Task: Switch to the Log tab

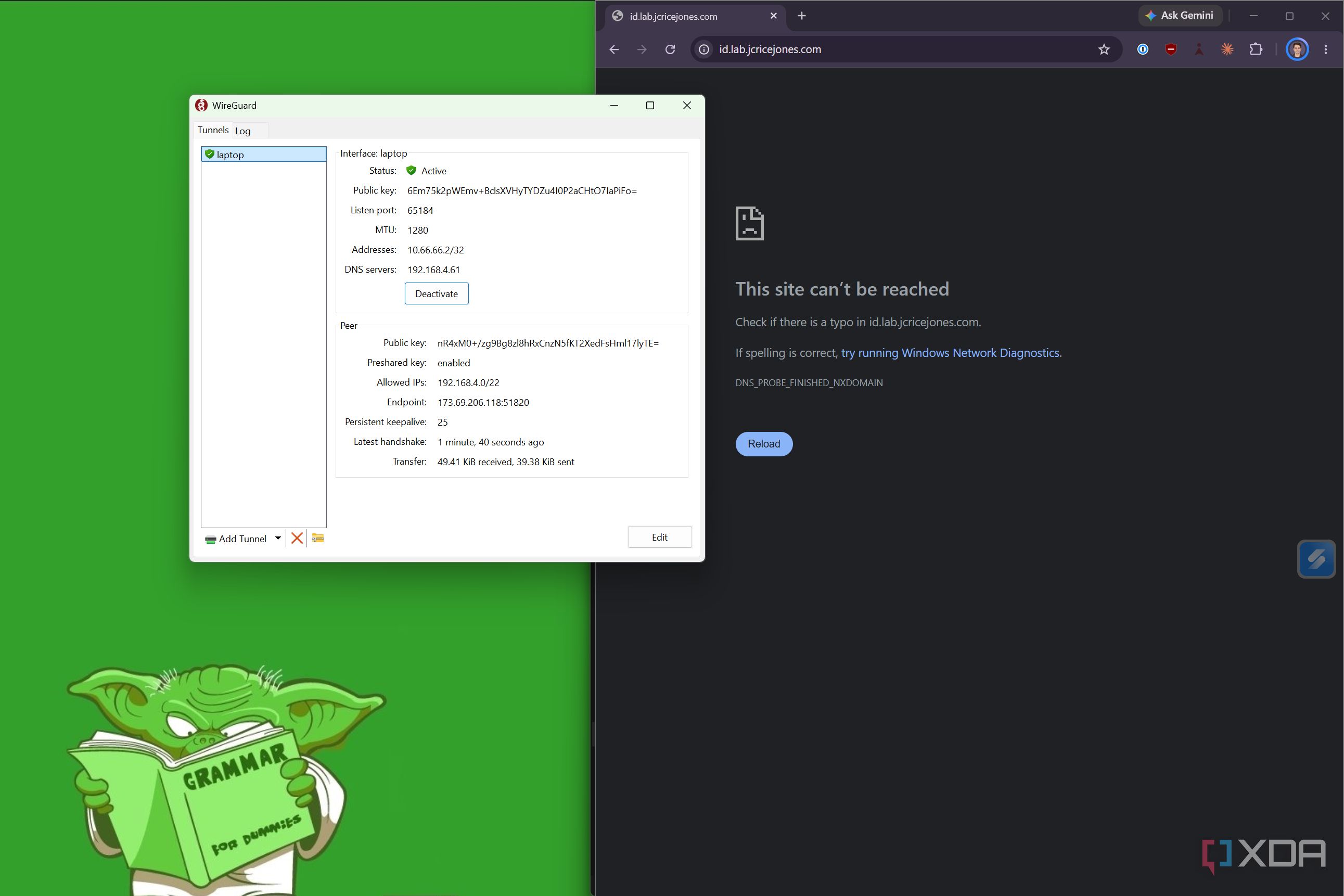Action: pos(243,131)
